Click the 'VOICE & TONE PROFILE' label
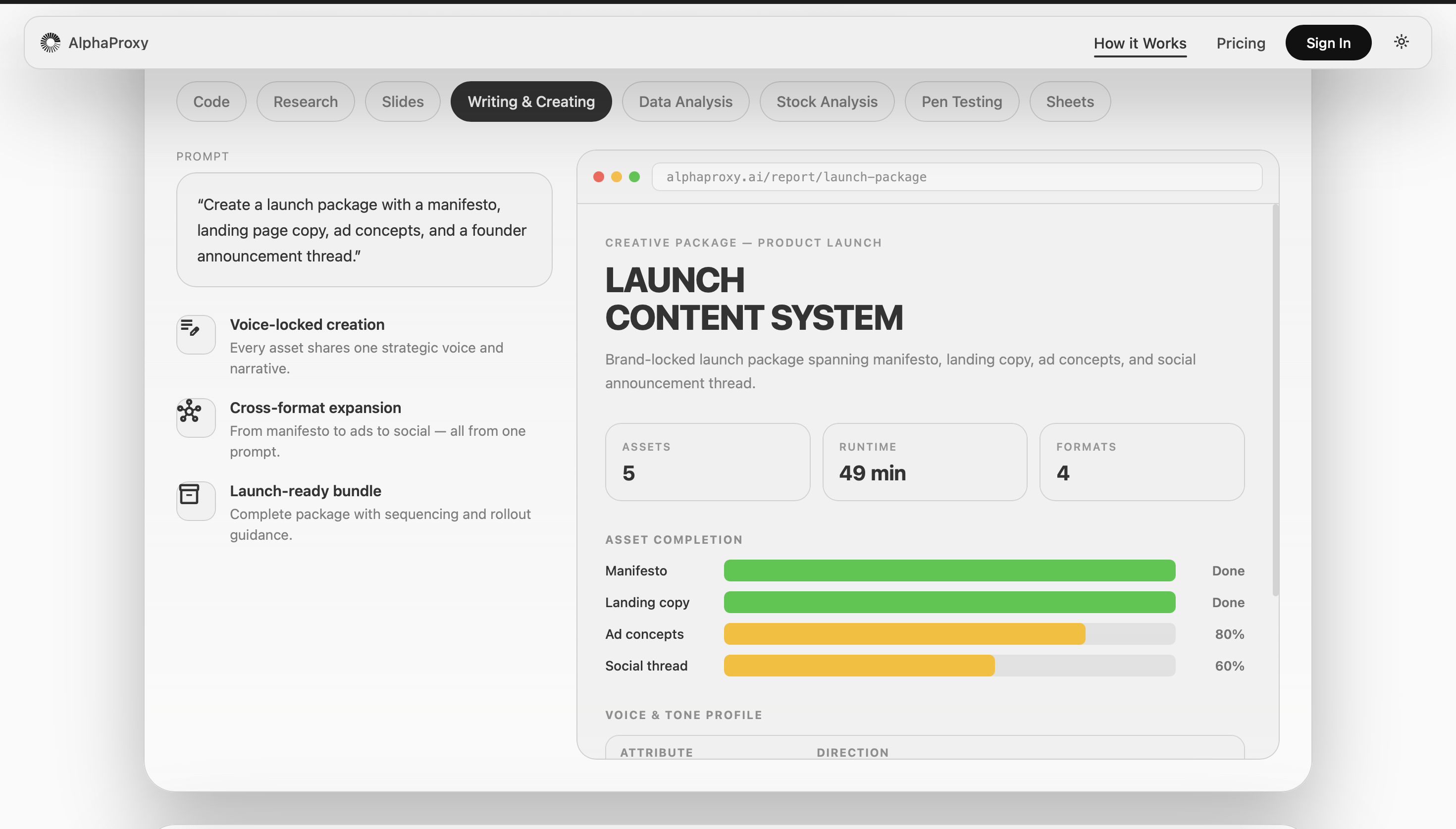 click(x=683, y=715)
